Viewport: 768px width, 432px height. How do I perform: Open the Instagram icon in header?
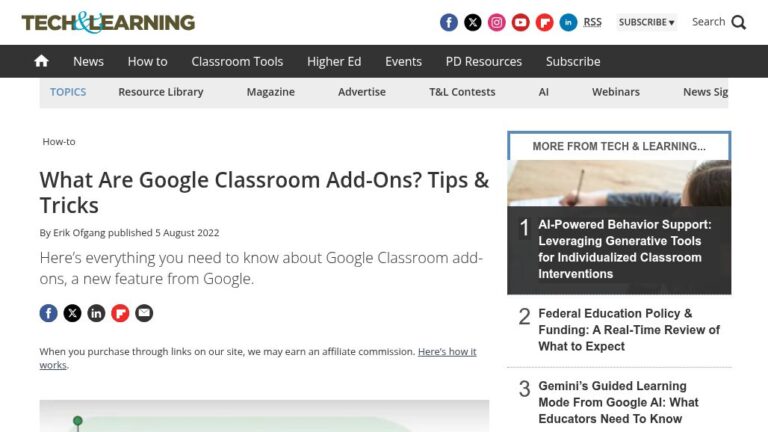pyautogui.click(x=497, y=23)
